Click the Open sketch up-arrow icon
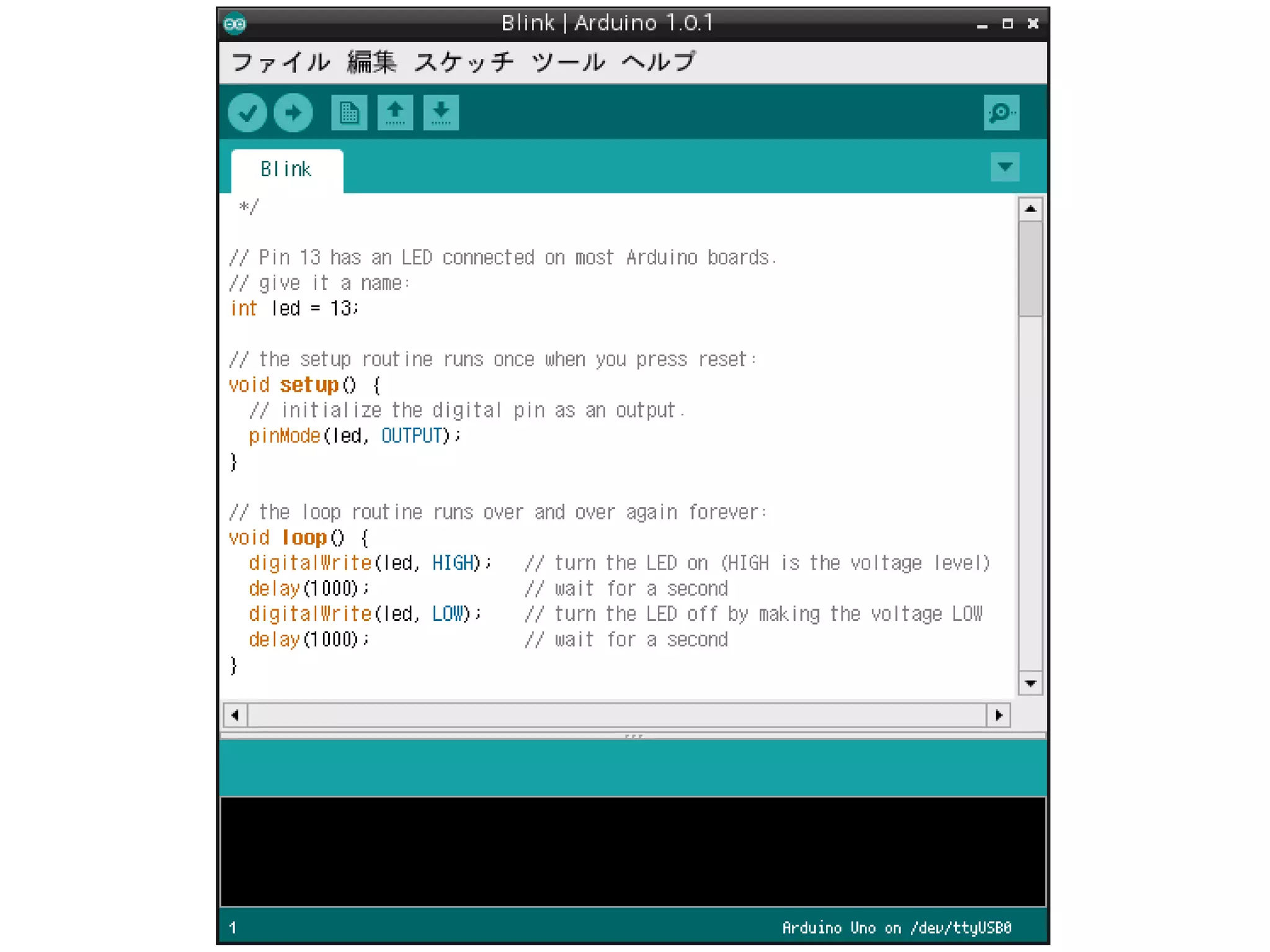The height and width of the screenshot is (952, 1270). click(395, 113)
